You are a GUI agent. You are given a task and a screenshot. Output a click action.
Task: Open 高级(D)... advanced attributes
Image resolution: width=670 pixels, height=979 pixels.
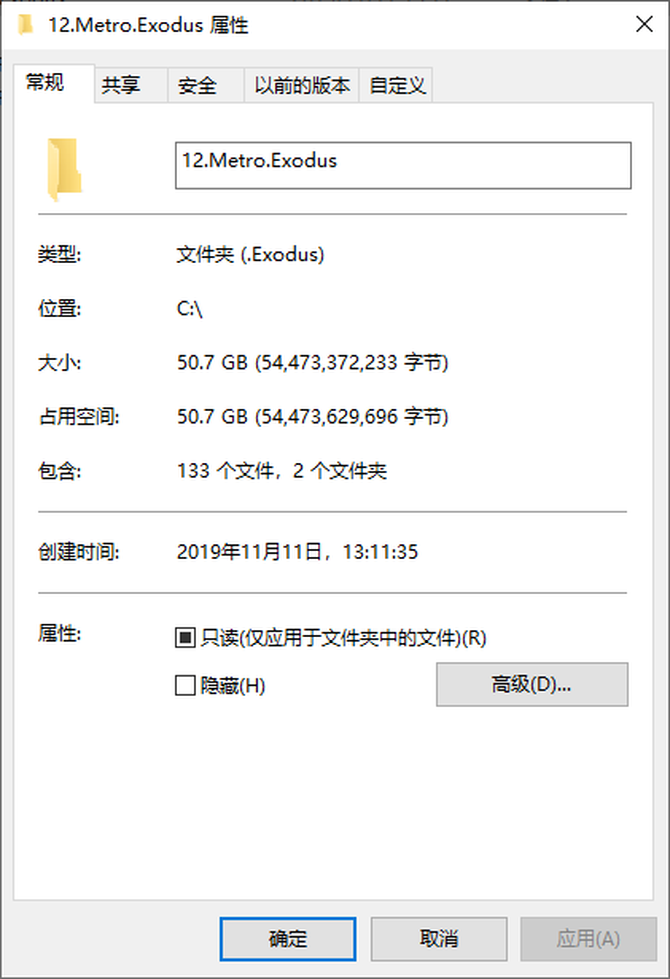pos(532,684)
